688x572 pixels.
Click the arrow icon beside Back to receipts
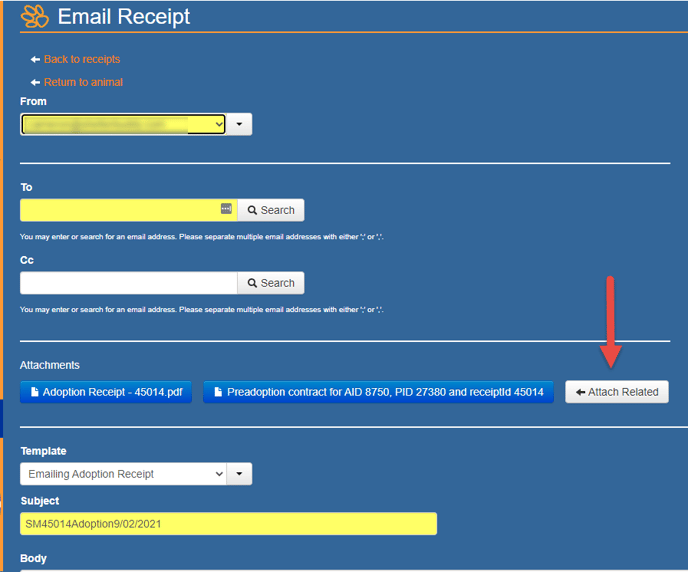[x=35, y=60]
